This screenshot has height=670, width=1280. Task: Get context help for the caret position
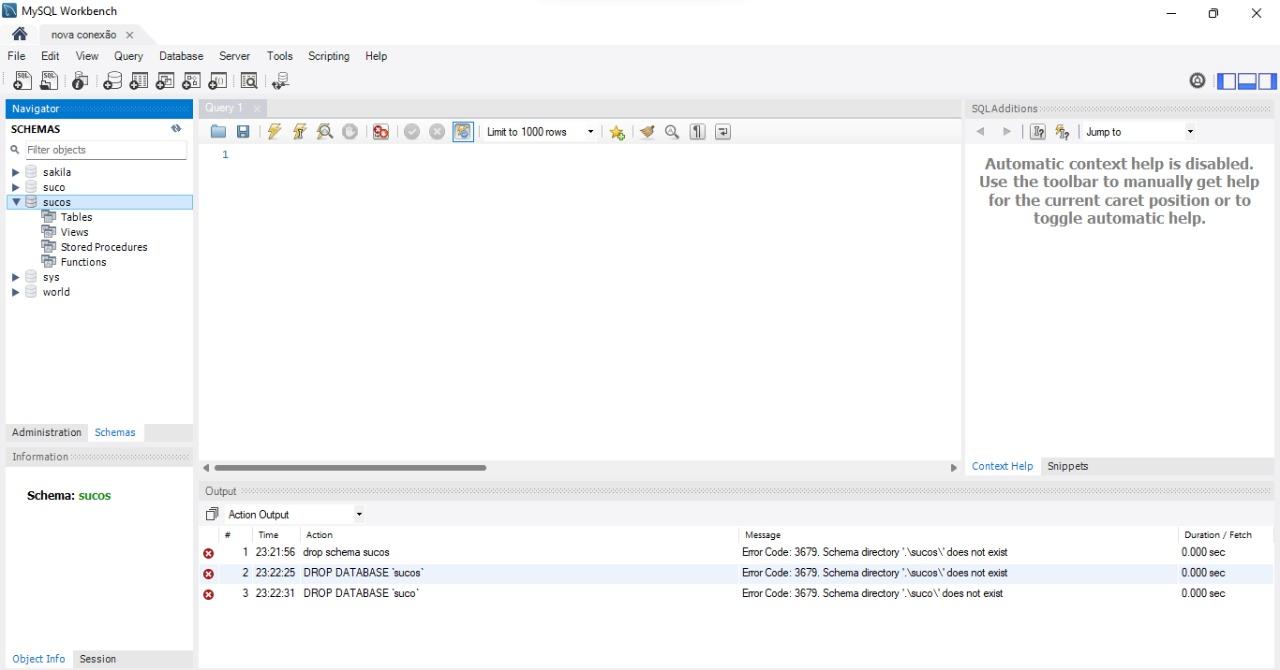pos(1038,132)
